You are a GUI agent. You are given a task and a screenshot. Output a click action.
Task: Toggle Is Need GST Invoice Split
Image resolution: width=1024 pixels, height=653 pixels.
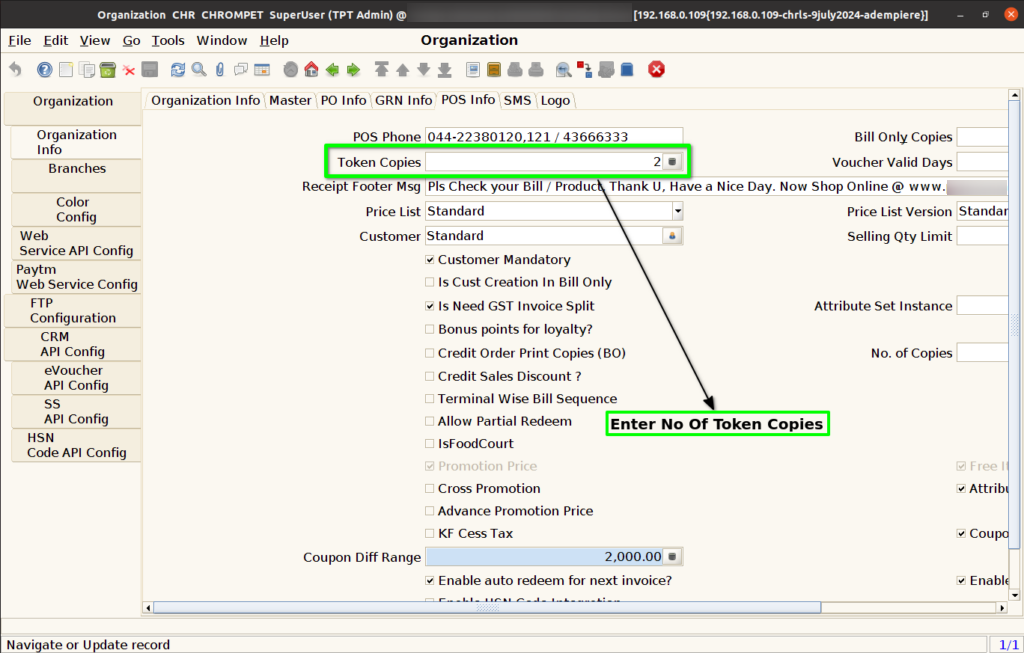click(x=430, y=306)
